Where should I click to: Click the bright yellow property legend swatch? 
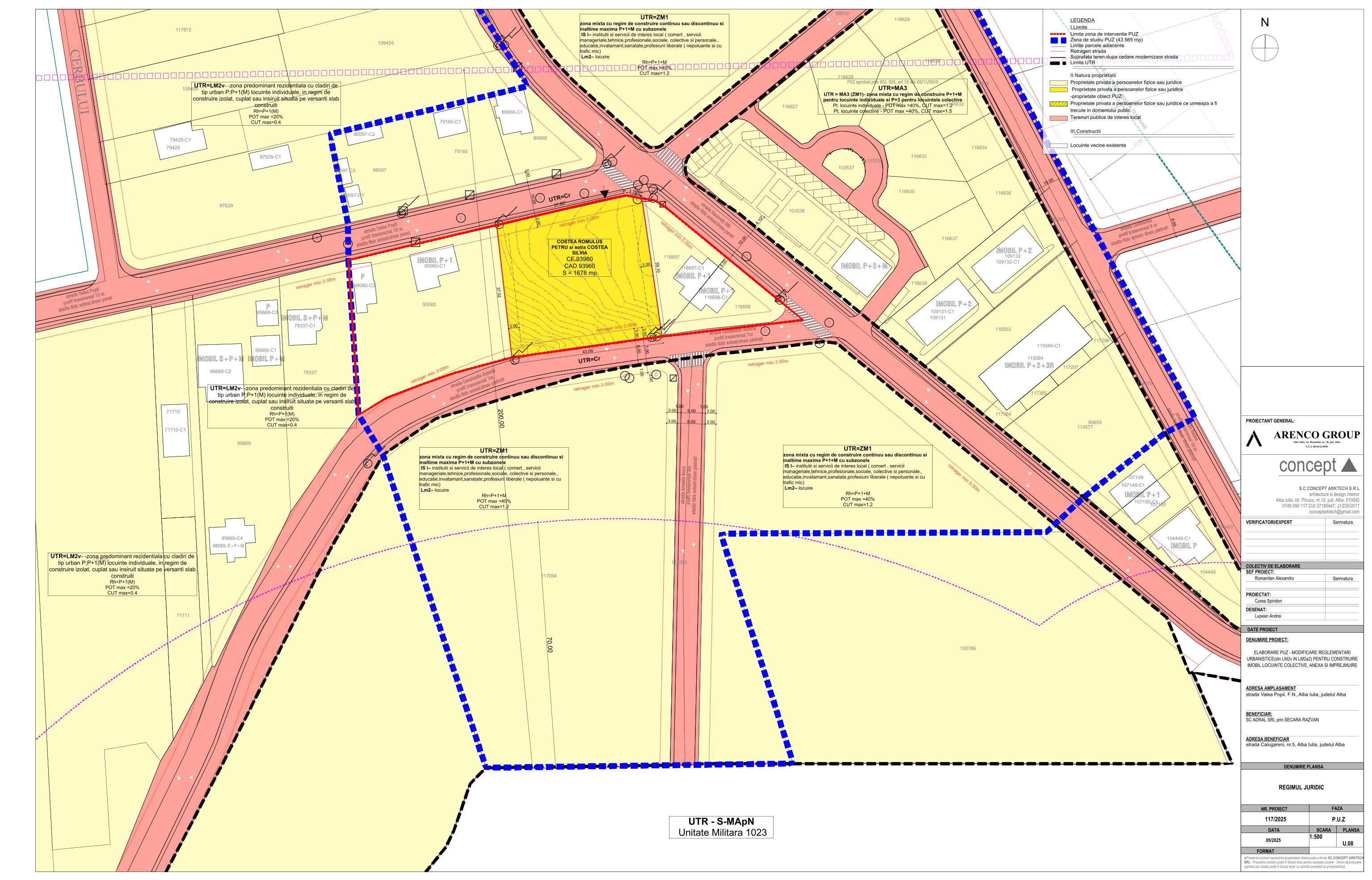pos(1059,90)
